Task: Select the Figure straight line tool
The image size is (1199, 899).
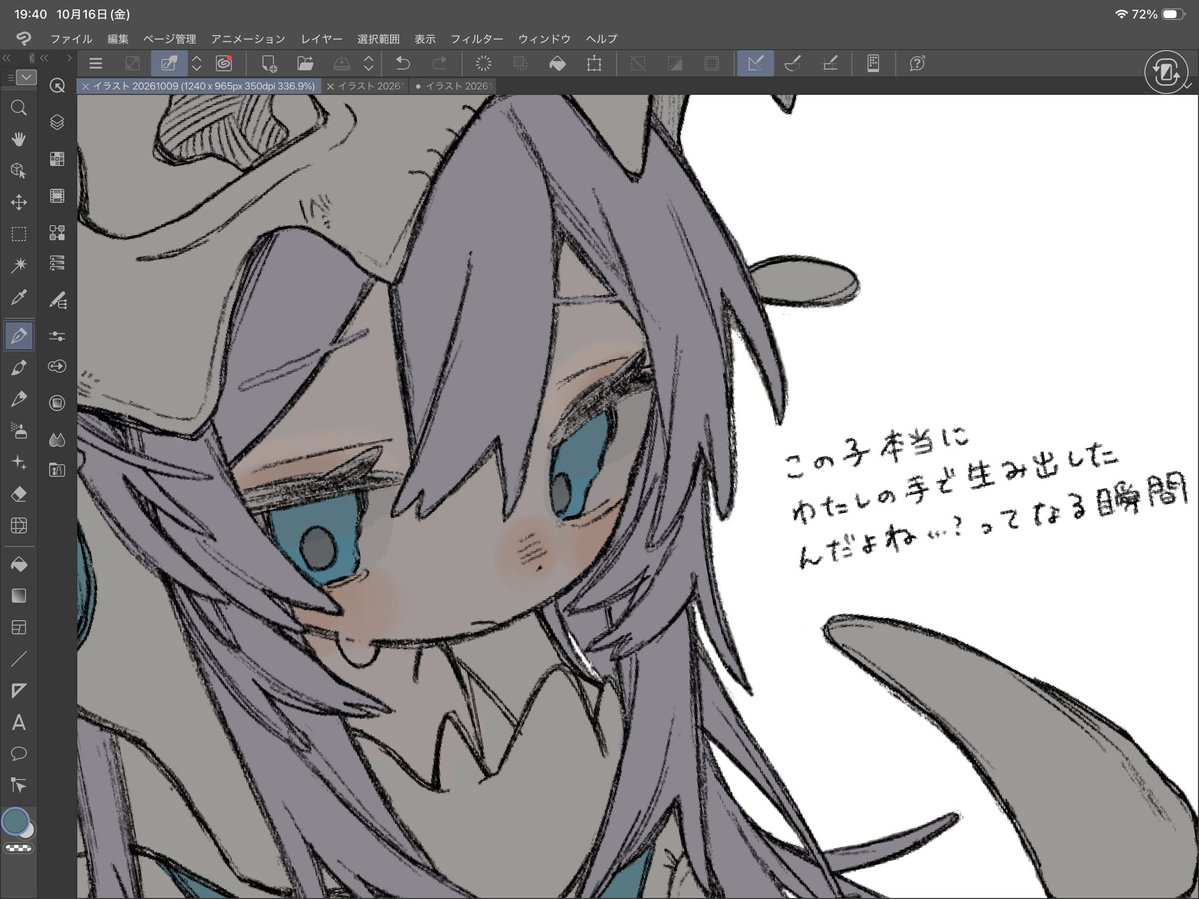Action: (x=18, y=659)
